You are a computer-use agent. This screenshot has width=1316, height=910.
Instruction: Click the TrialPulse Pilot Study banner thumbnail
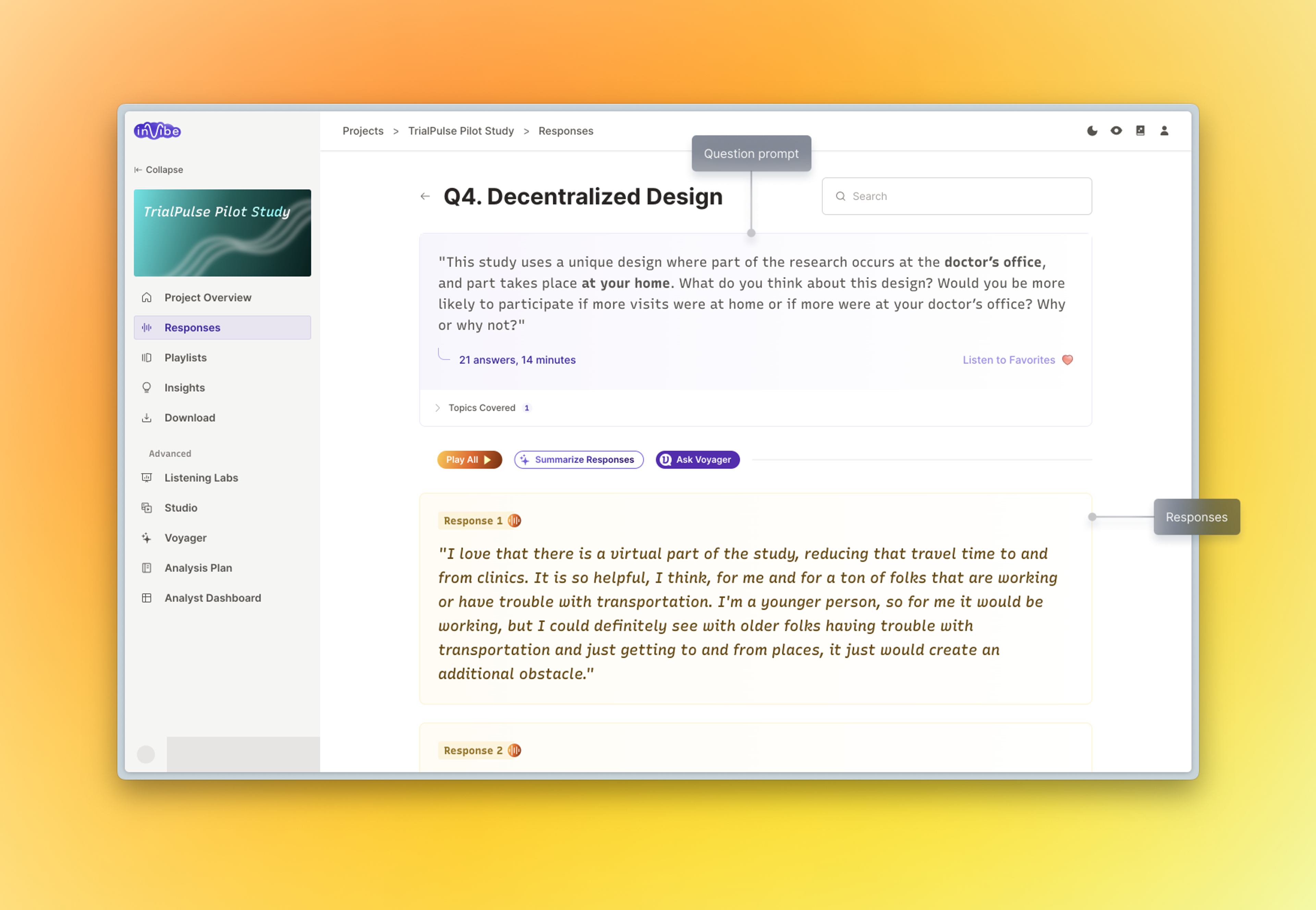point(222,233)
